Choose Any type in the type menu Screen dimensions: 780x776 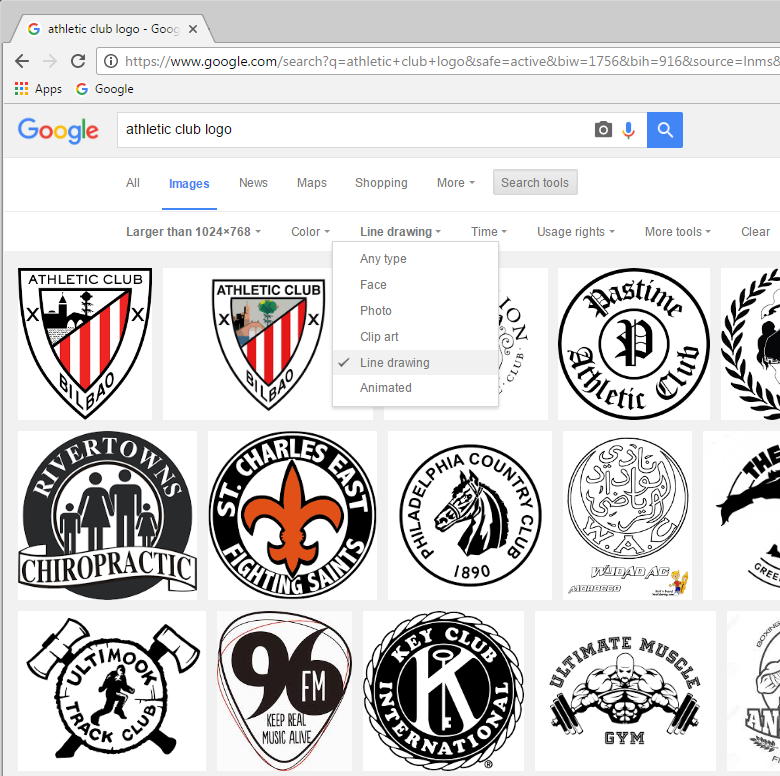415,259
